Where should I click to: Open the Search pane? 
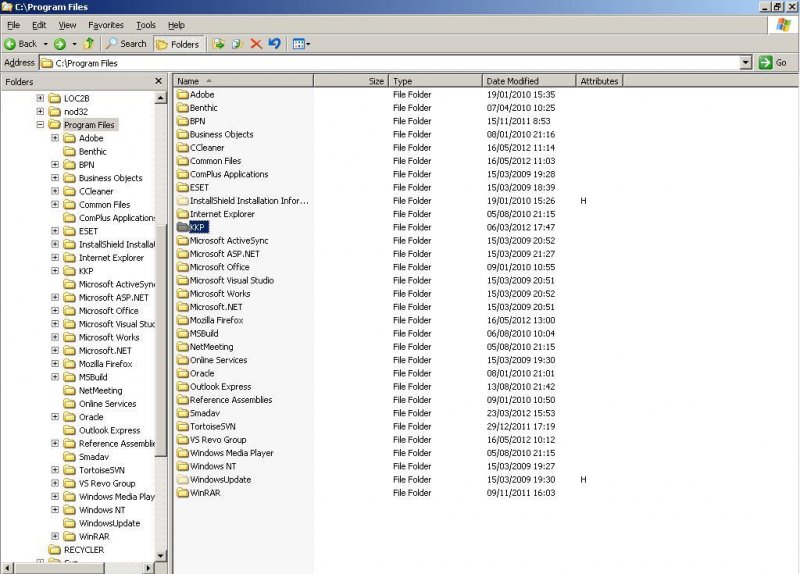point(126,44)
